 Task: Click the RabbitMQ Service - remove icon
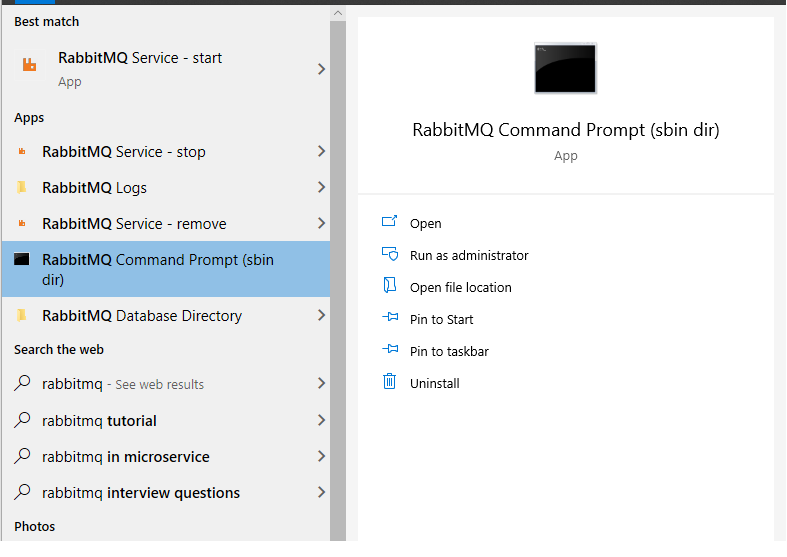click(x=22, y=223)
